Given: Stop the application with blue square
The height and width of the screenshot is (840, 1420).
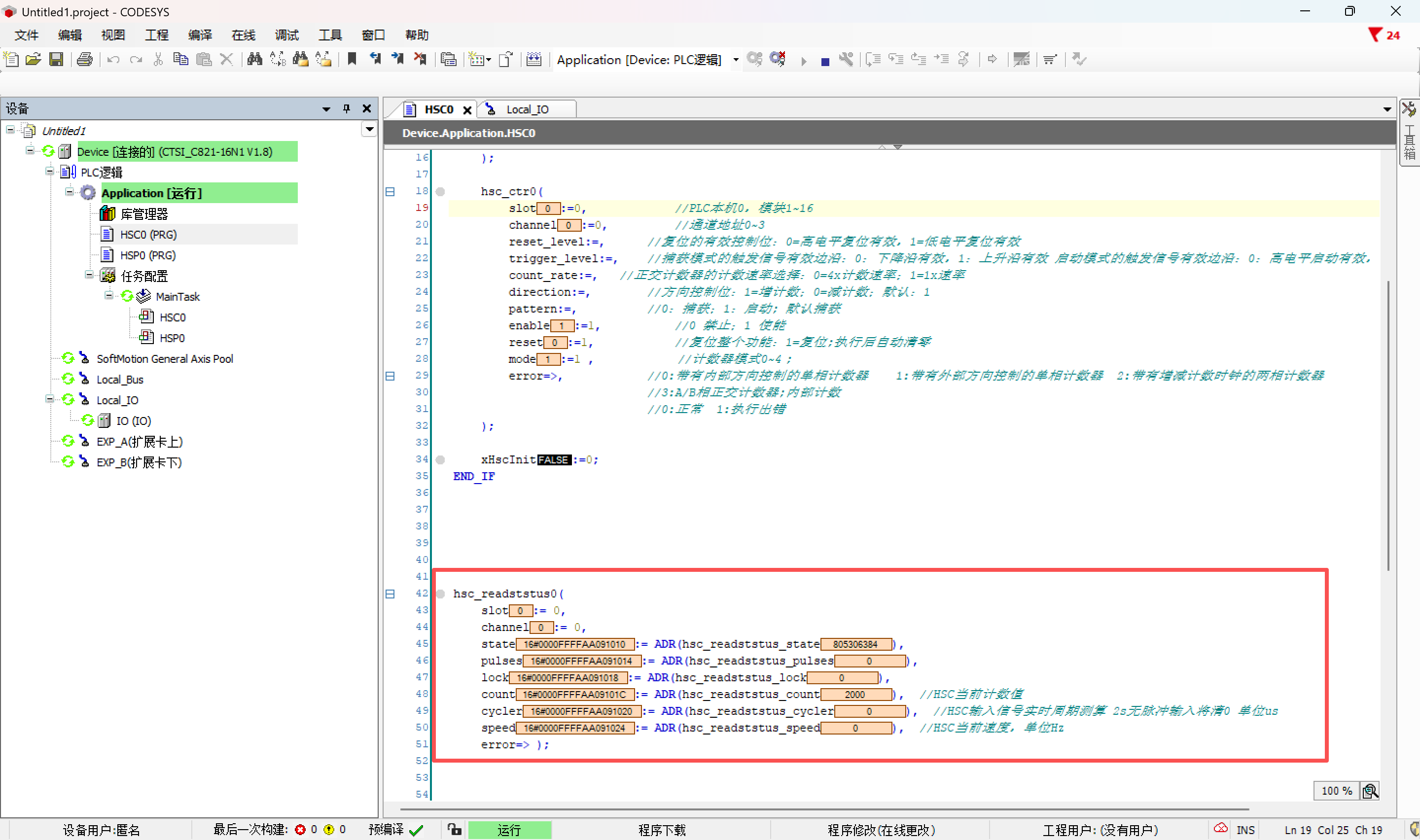Looking at the screenshot, I should [824, 61].
